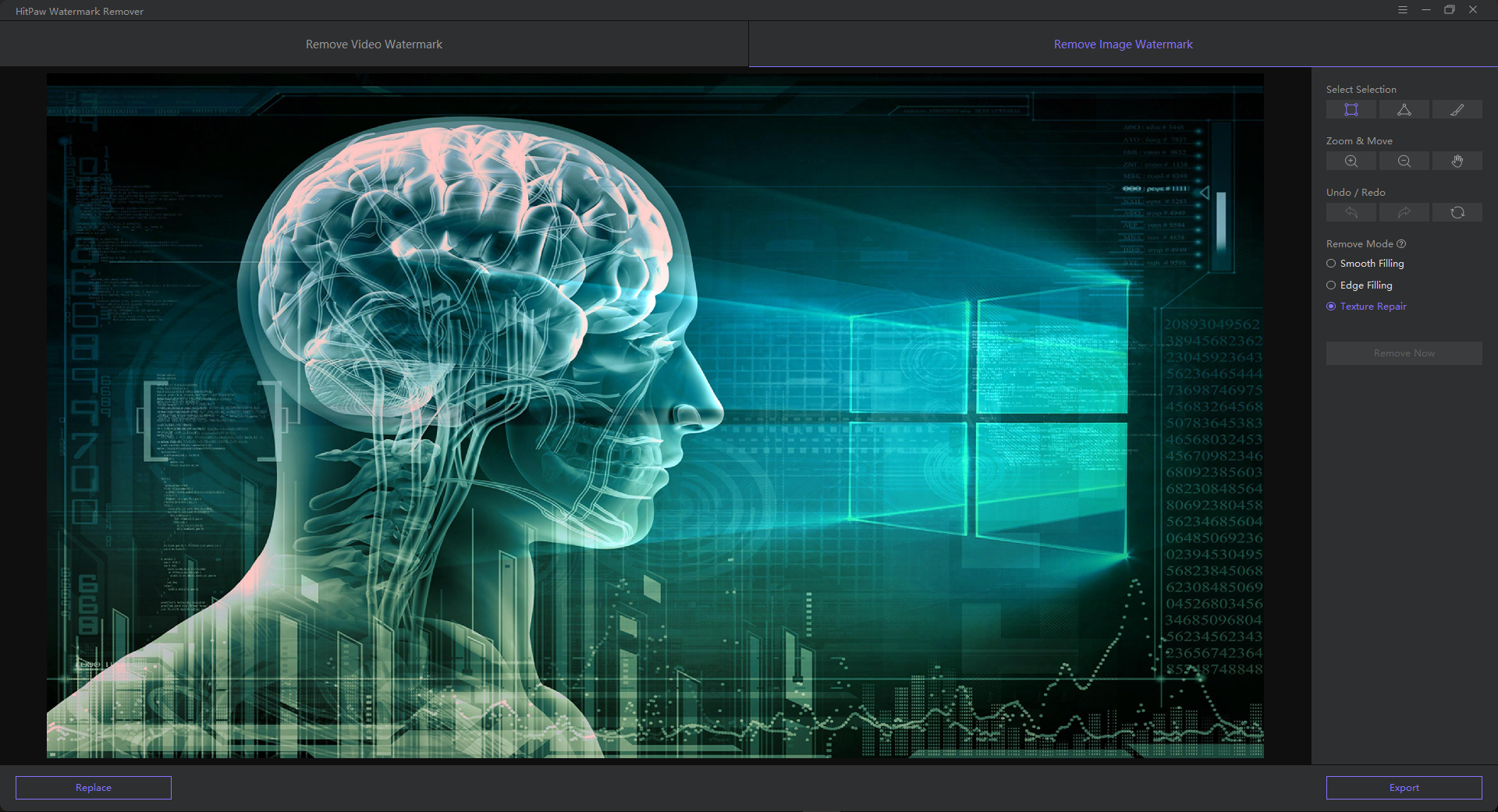Open the hamburger menu in title bar

tap(1403, 10)
